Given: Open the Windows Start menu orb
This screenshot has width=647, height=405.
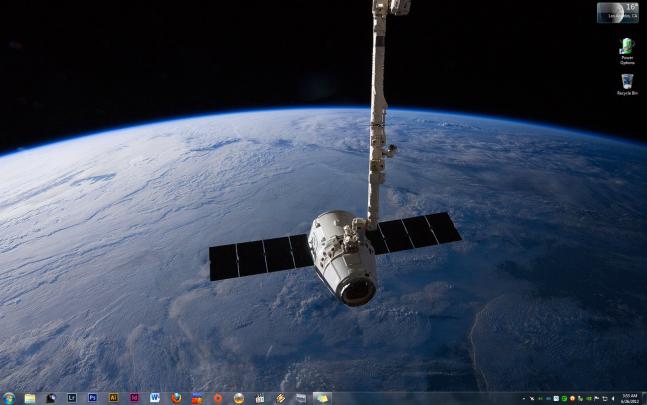Looking at the screenshot, I should (x=8, y=398).
